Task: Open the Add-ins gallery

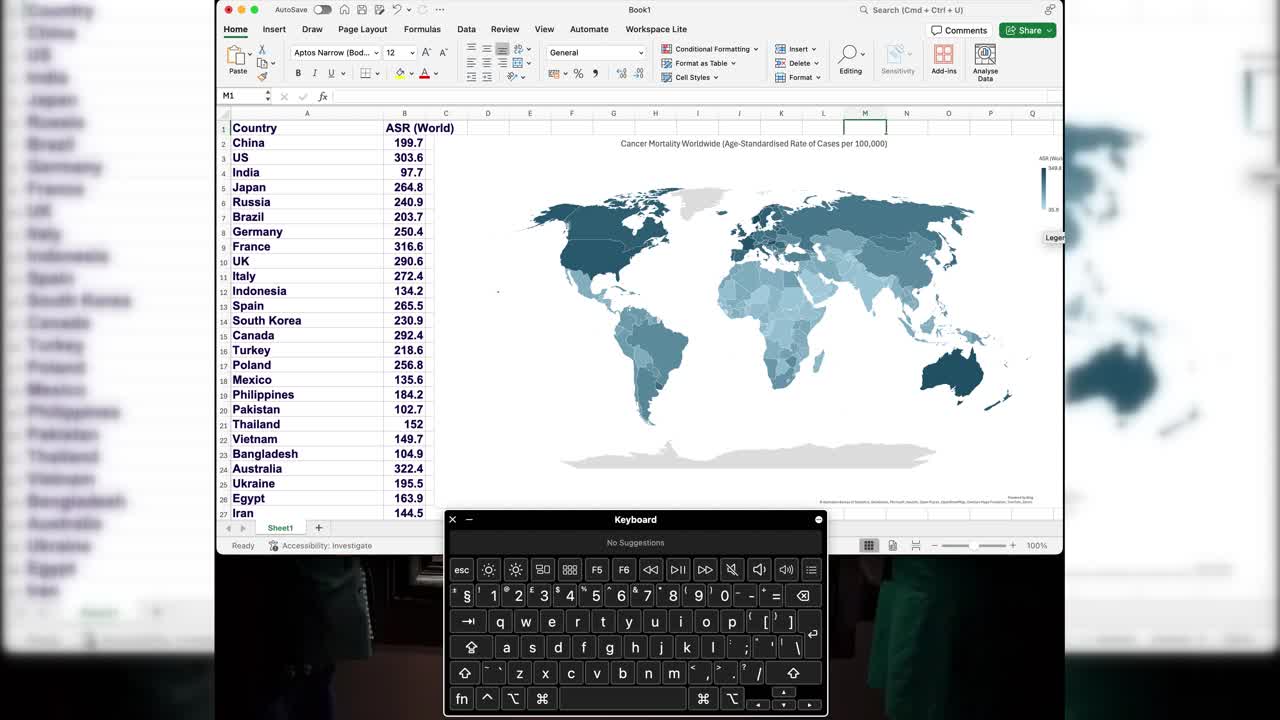Action: point(943,61)
